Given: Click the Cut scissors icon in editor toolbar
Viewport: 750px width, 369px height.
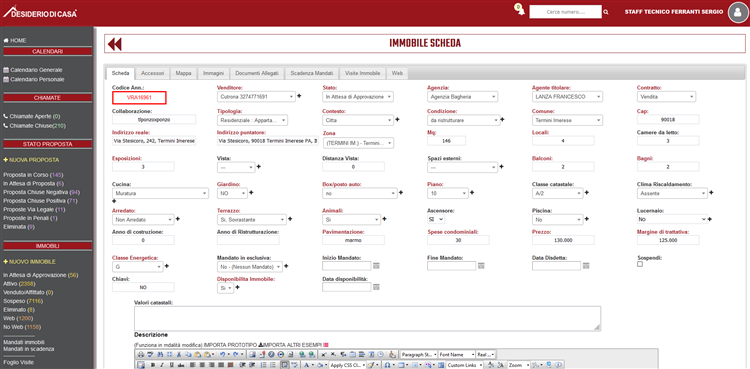Looking at the screenshot, I should tap(179, 355).
